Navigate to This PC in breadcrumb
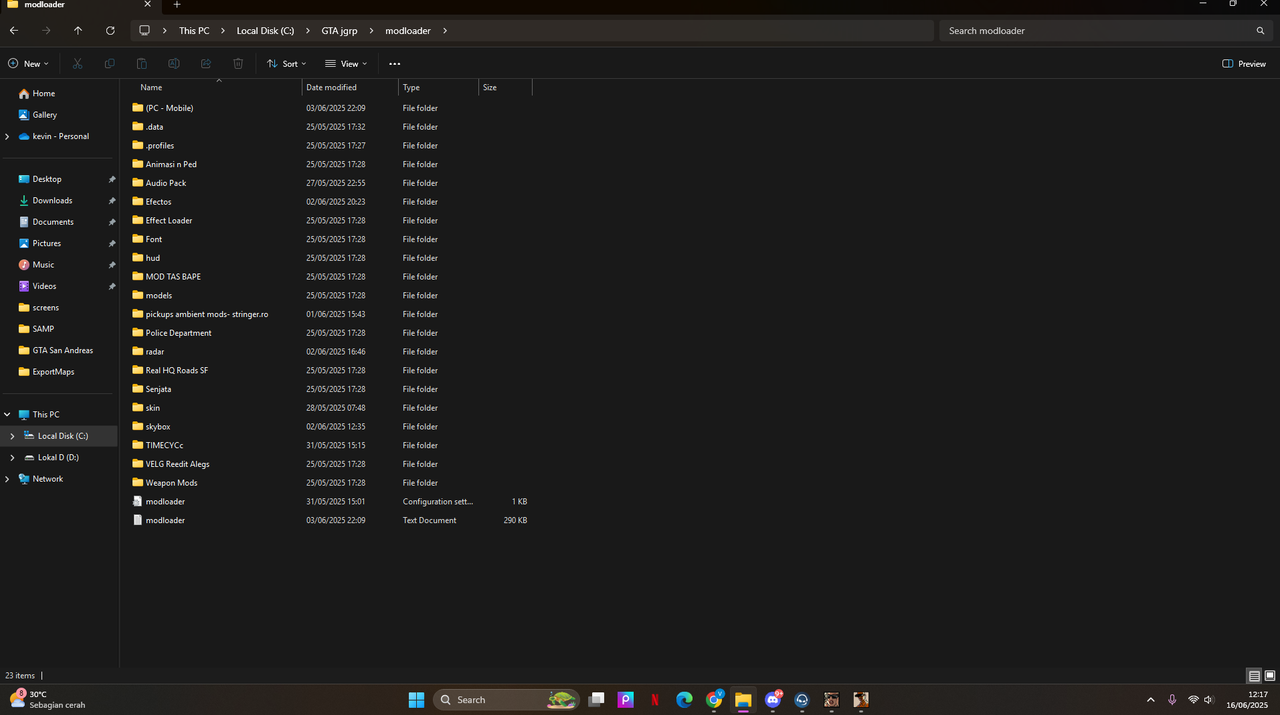The width and height of the screenshot is (1280, 715). (194, 31)
